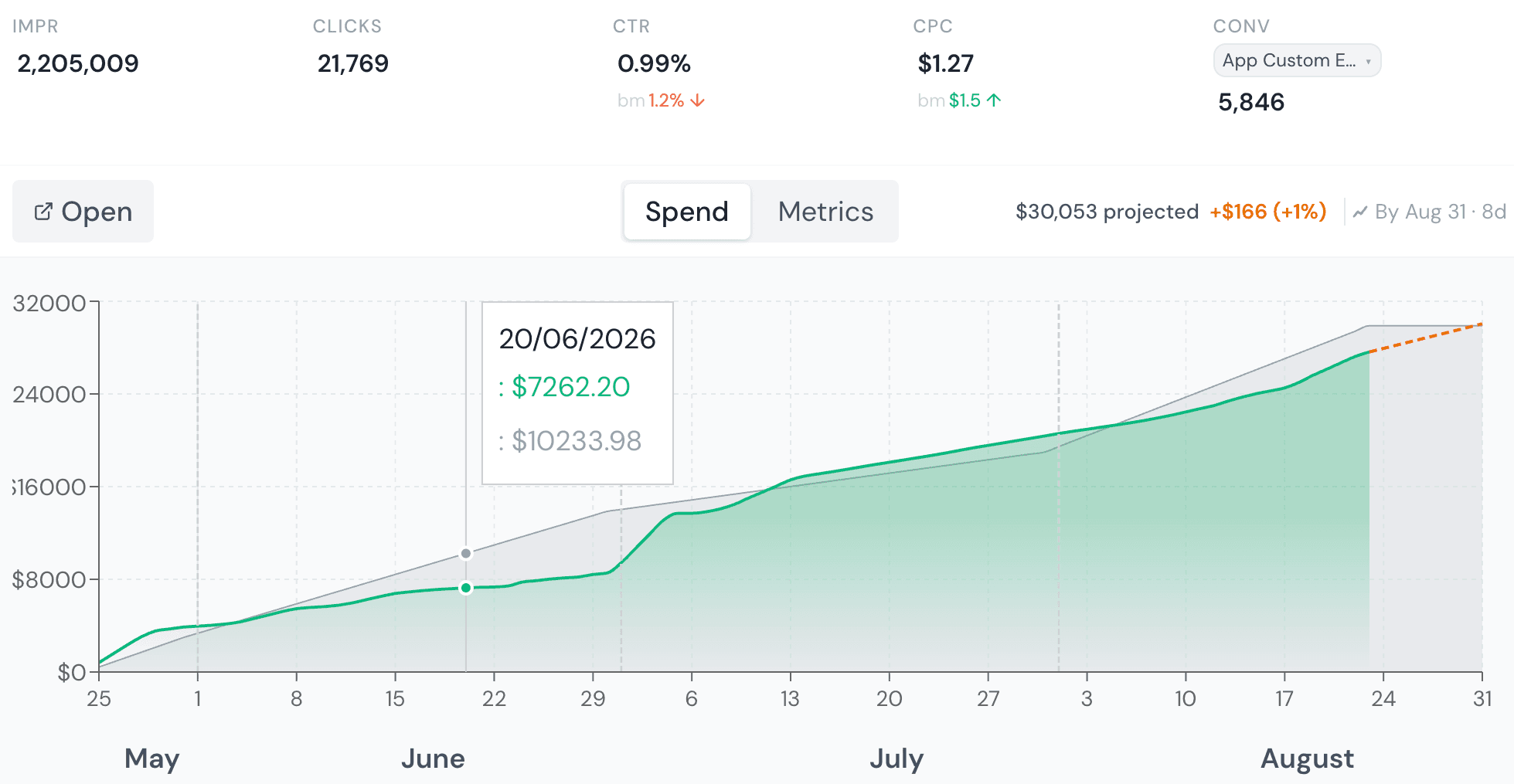Click the CTR benchmark value 1.2%

(x=666, y=100)
